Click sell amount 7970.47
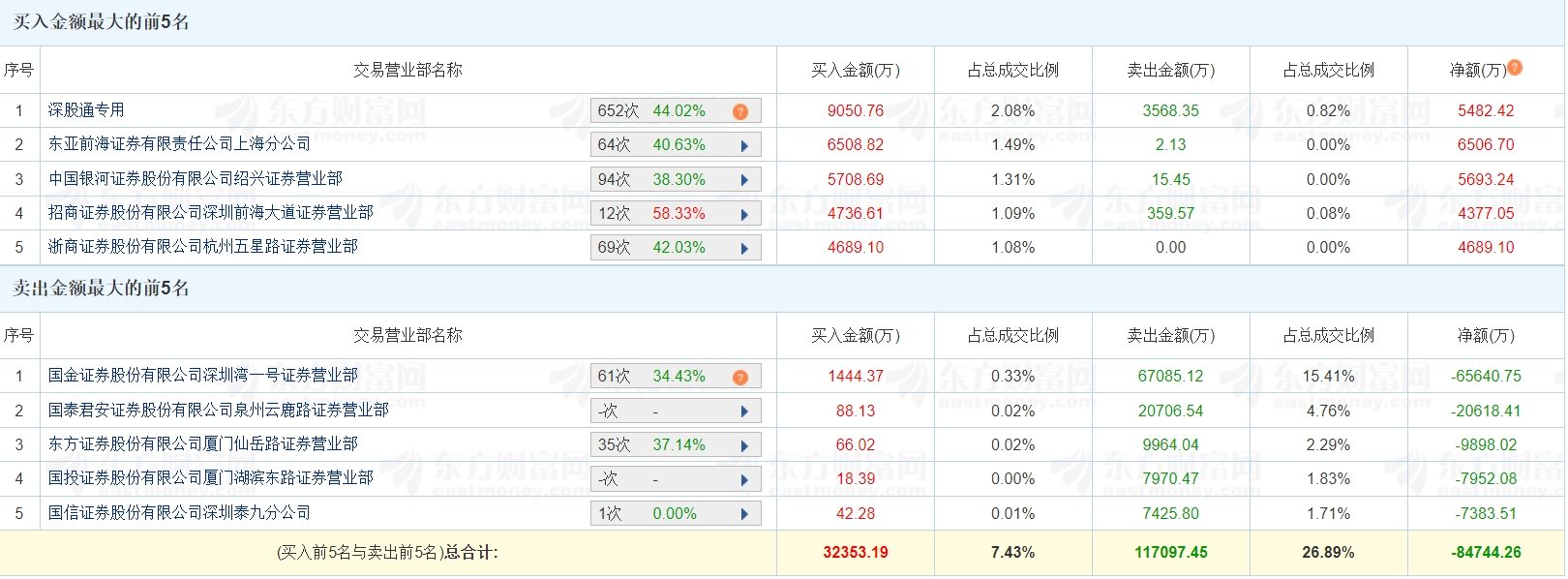This screenshot has height=579, width=1568. 1171,478
